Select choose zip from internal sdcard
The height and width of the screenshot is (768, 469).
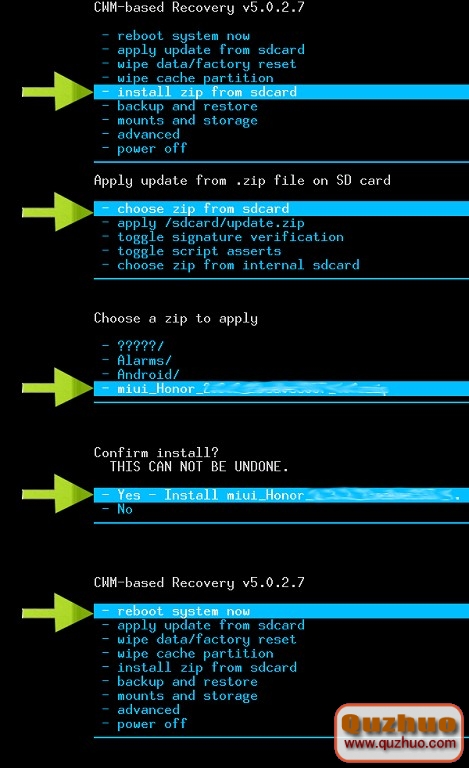coord(231,265)
